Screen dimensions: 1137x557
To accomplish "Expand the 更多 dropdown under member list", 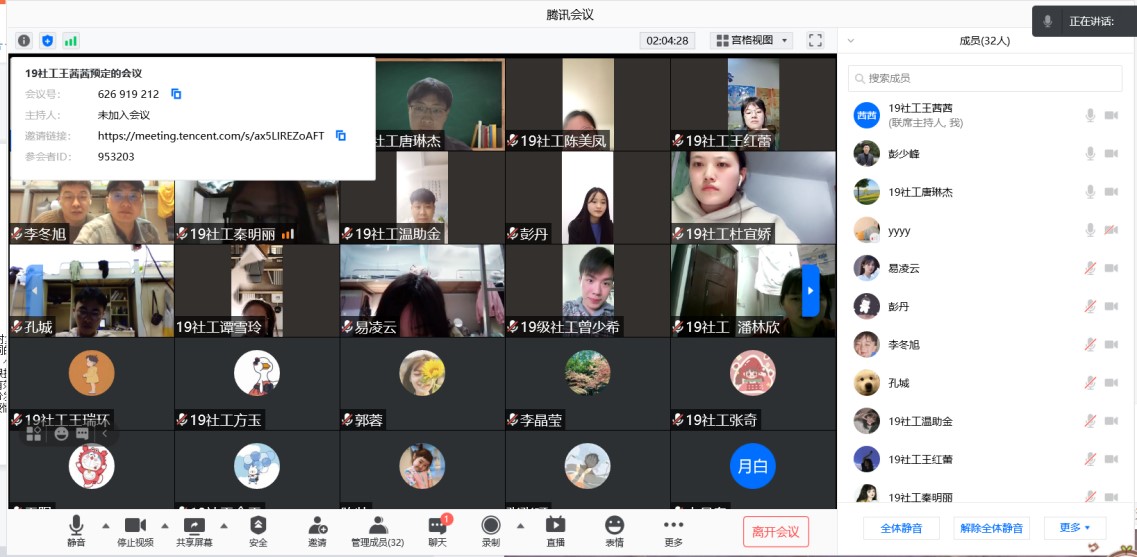I will tap(1074, 528).
